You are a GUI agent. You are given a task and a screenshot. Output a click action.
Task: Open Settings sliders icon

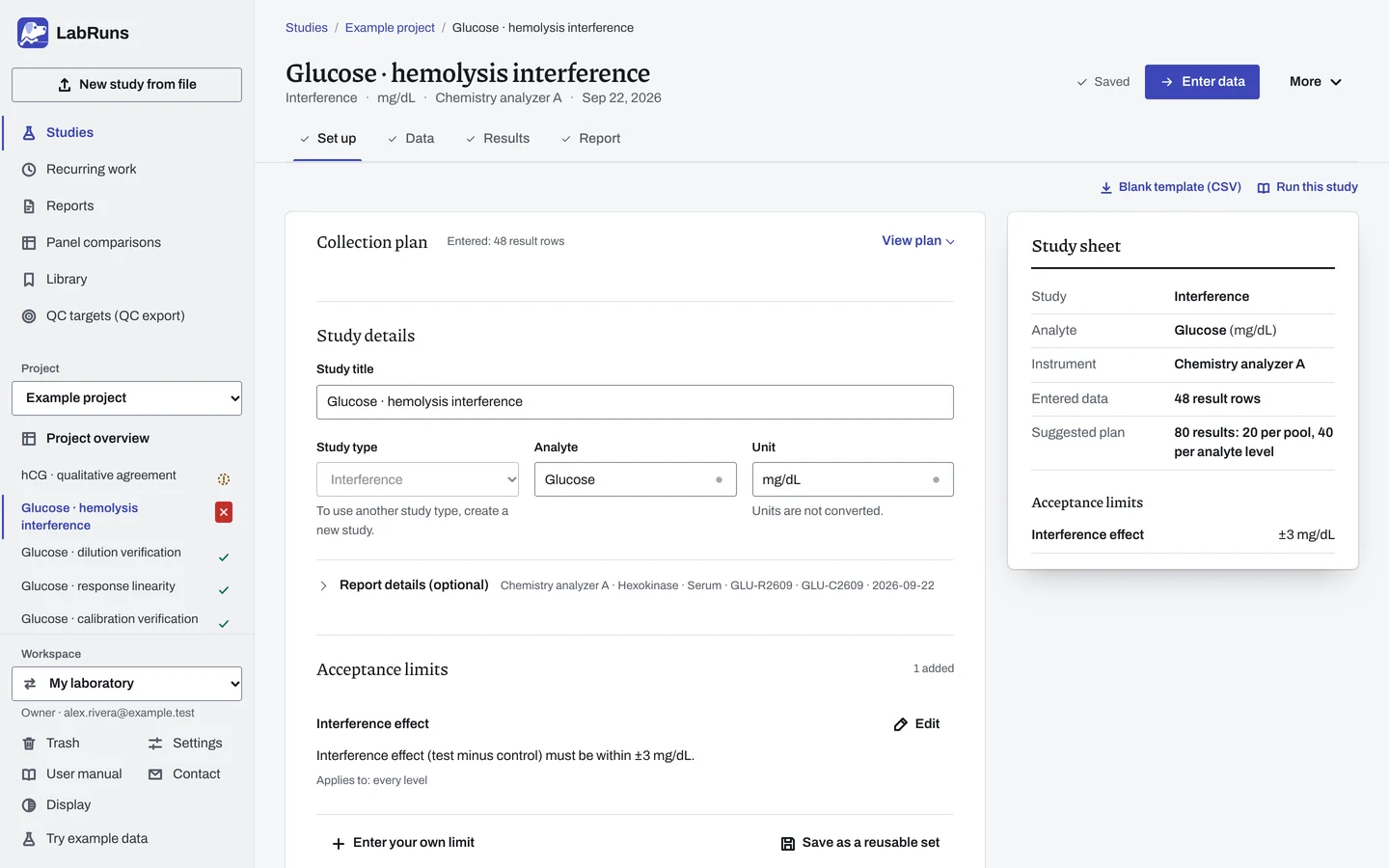pos(155,744)
